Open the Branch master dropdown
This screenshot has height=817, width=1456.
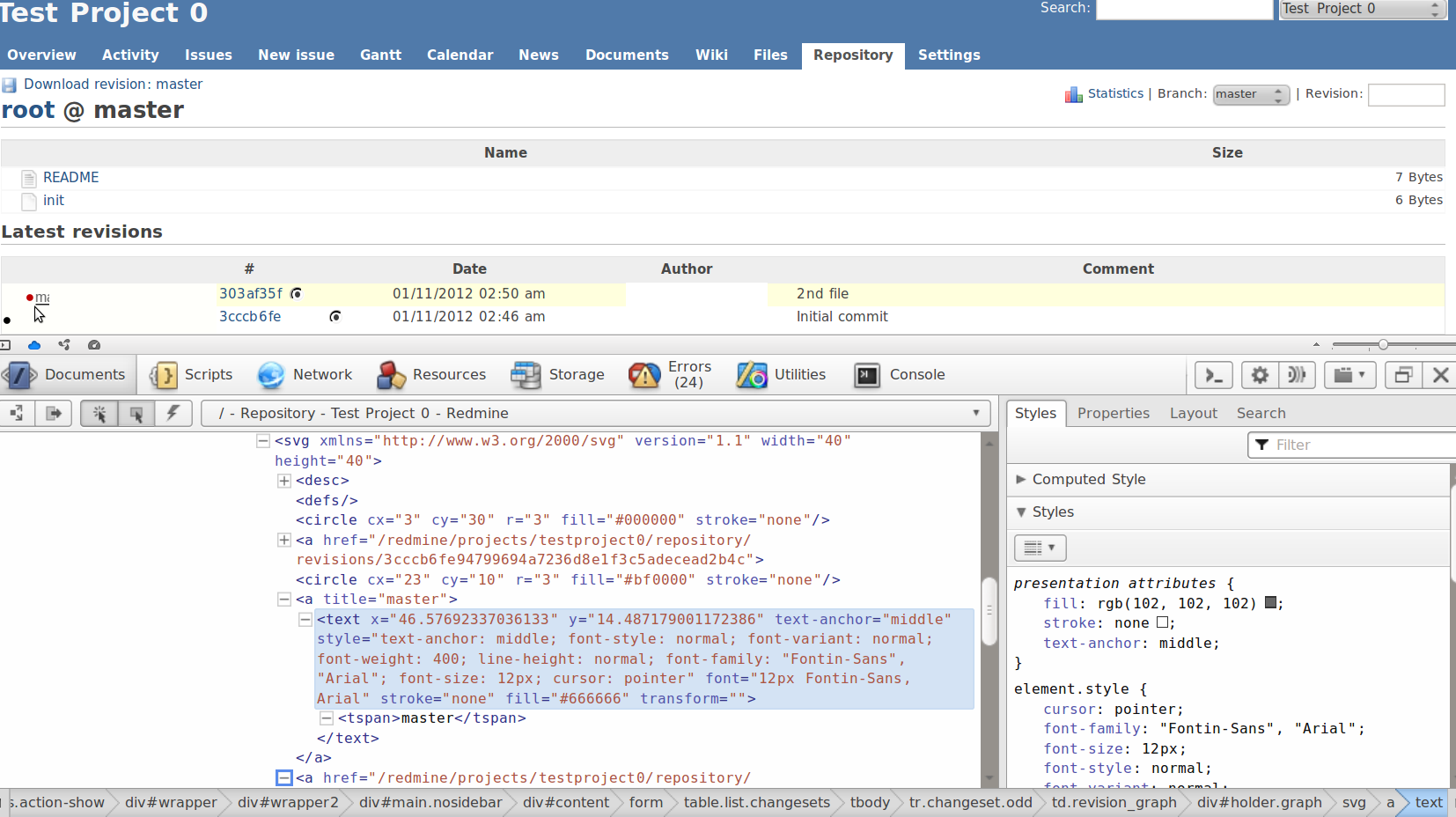pos(1251,94)
